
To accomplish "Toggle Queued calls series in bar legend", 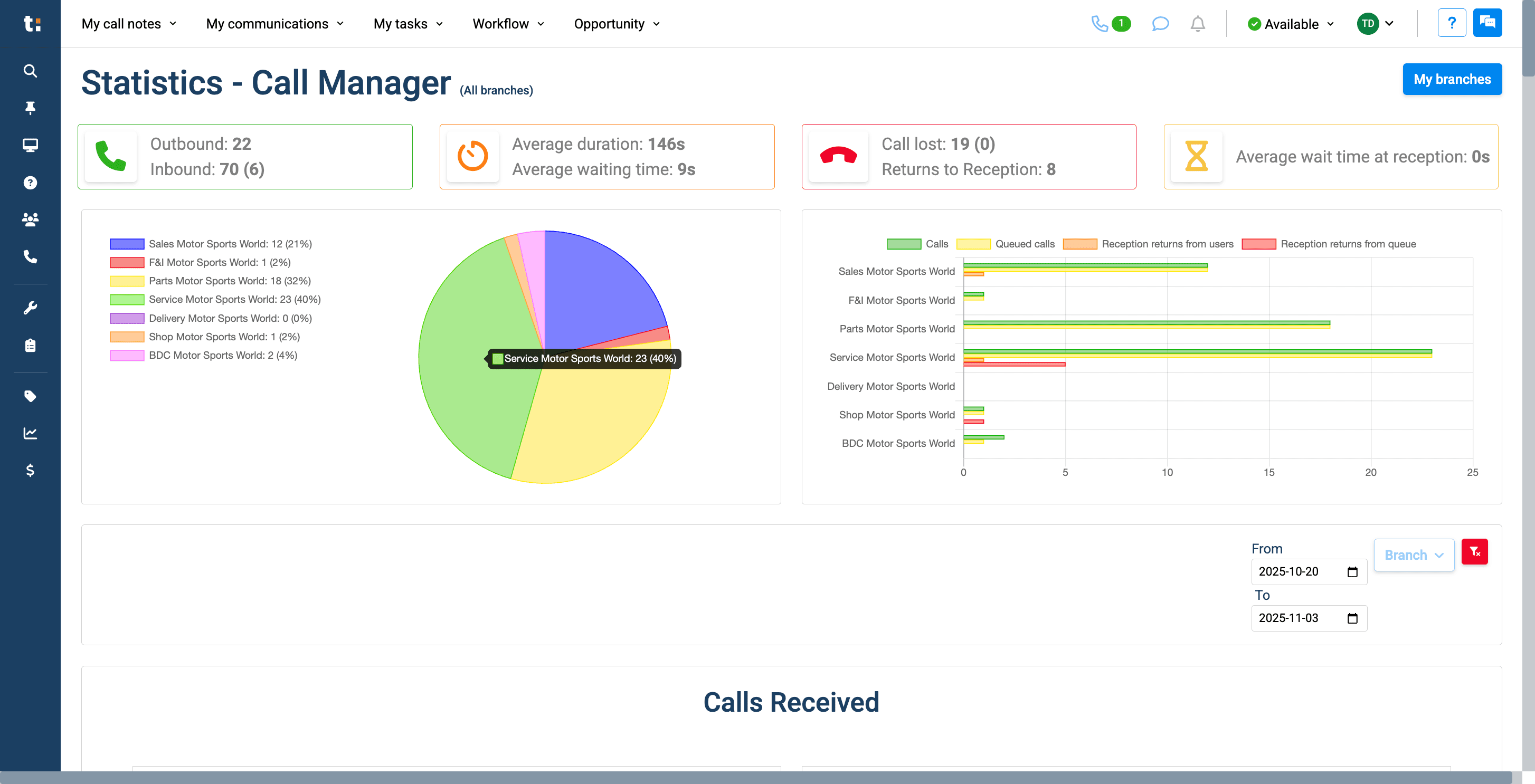I will pos(1005,244).
